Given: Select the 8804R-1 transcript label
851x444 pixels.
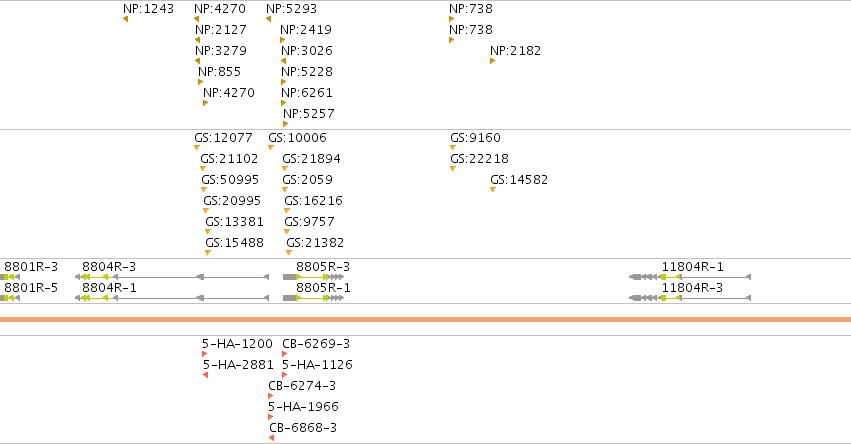Looking at the screenshot, I should point(109,288).
